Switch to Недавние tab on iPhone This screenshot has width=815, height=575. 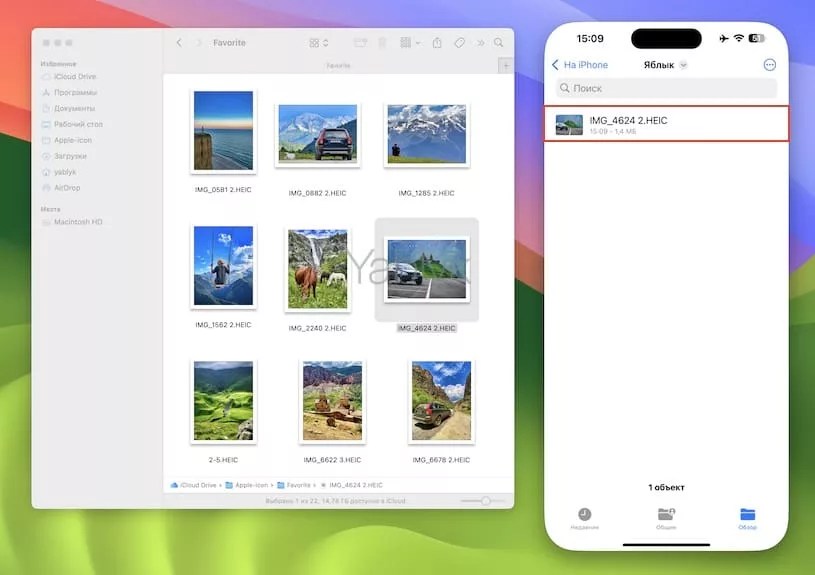click(585, 518)
